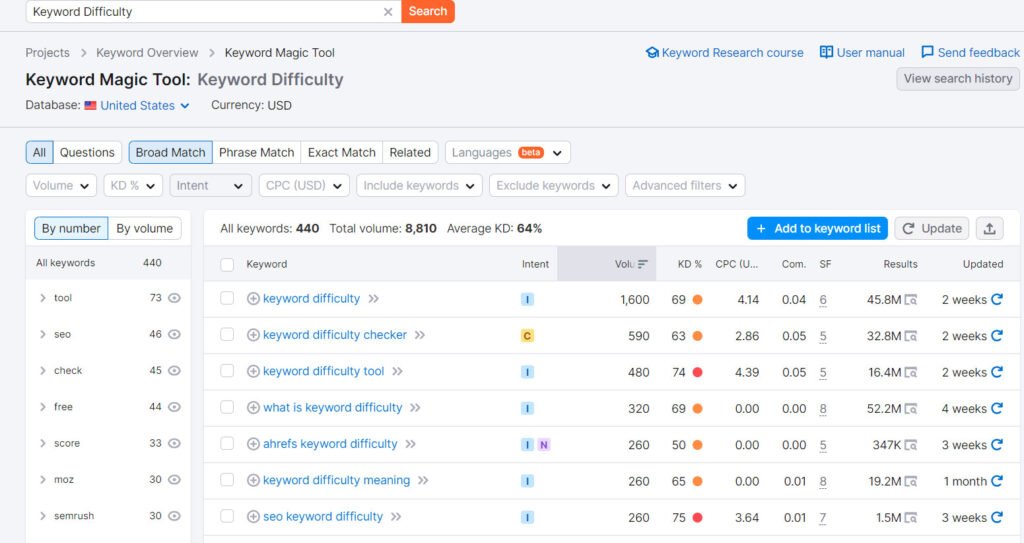Add keyword difficulty tool via plus icon
Image resolution: width=1024 pixels, height=543 pixels.
click(253, 371)
